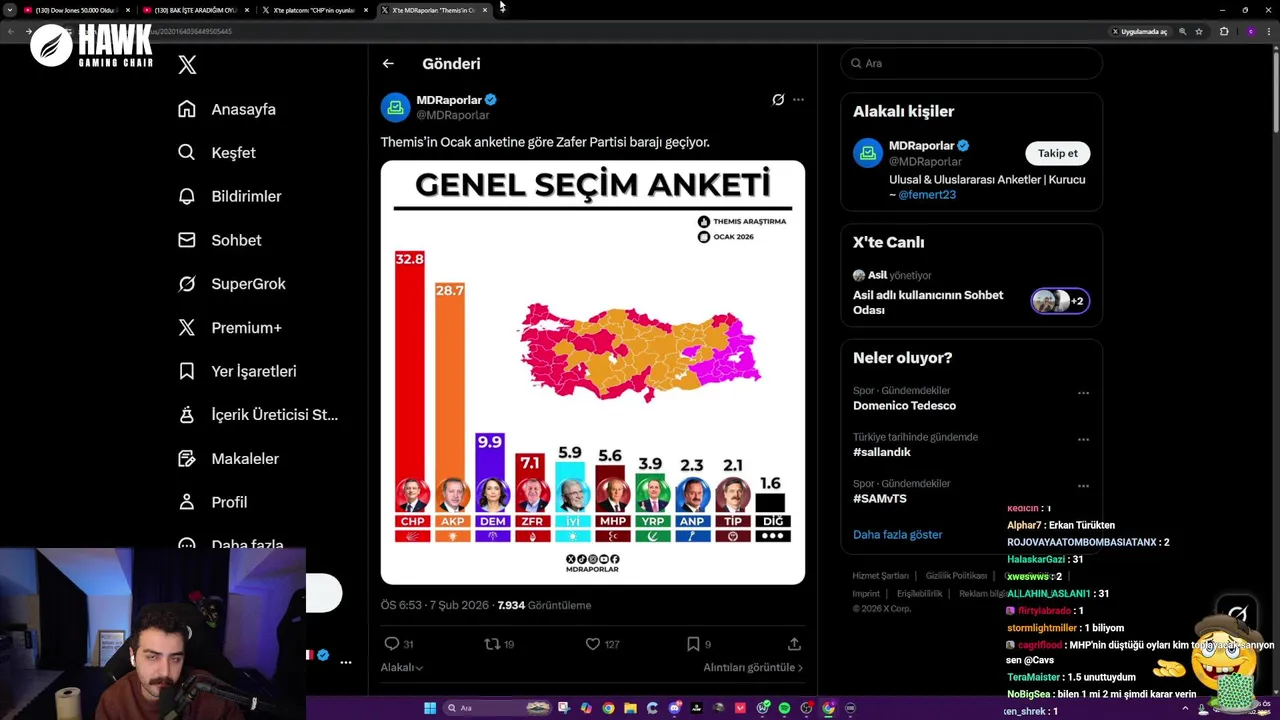Open Yer İşaretleri bookmarks
Viewport: 1280px width, 720px height.
click(x=237, y=371)
